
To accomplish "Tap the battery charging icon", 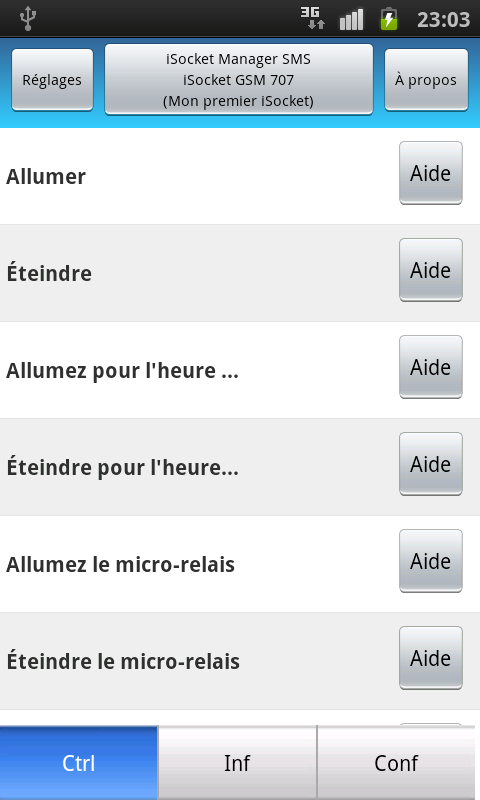I will pyautogui.click(x=389, y=19).
